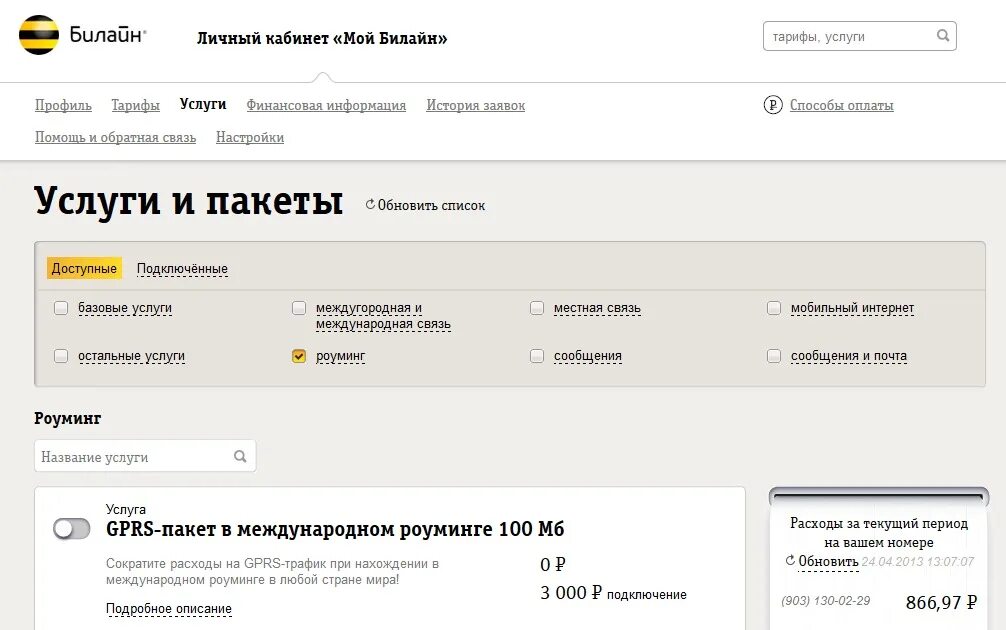1006x630 pixels.
Task: Click the 866,97 ₽ expense amount
Action: tap(941, 602)
